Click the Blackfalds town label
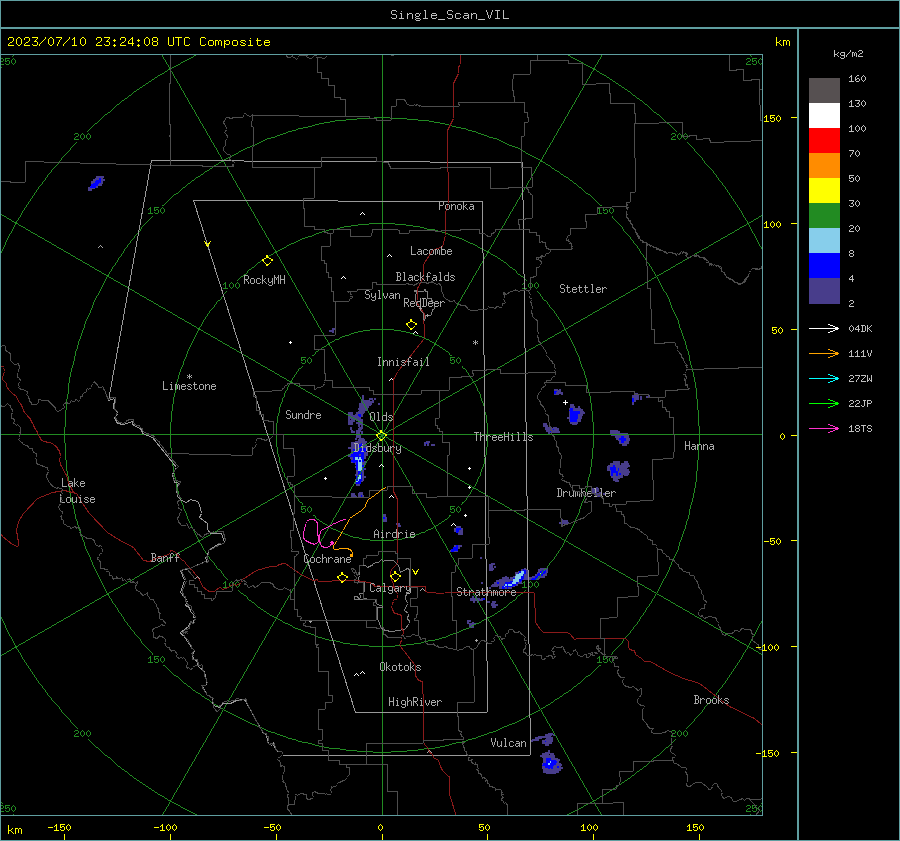This screenshot has height=841, width=900. coord(425,277)
